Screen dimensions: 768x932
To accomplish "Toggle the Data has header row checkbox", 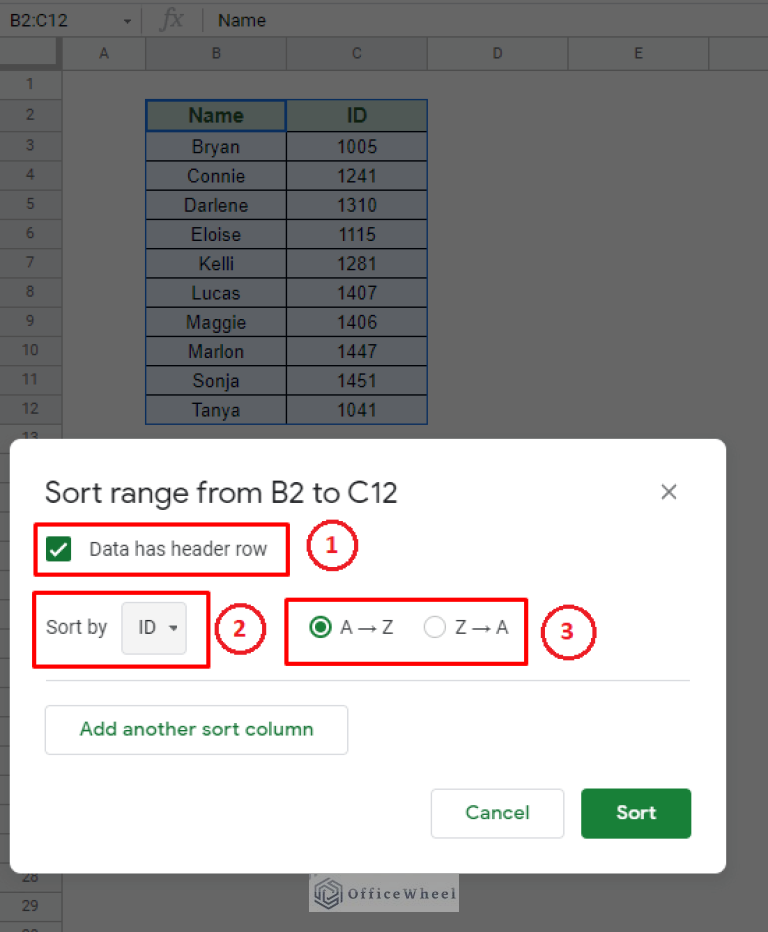I will coord(59,549).
